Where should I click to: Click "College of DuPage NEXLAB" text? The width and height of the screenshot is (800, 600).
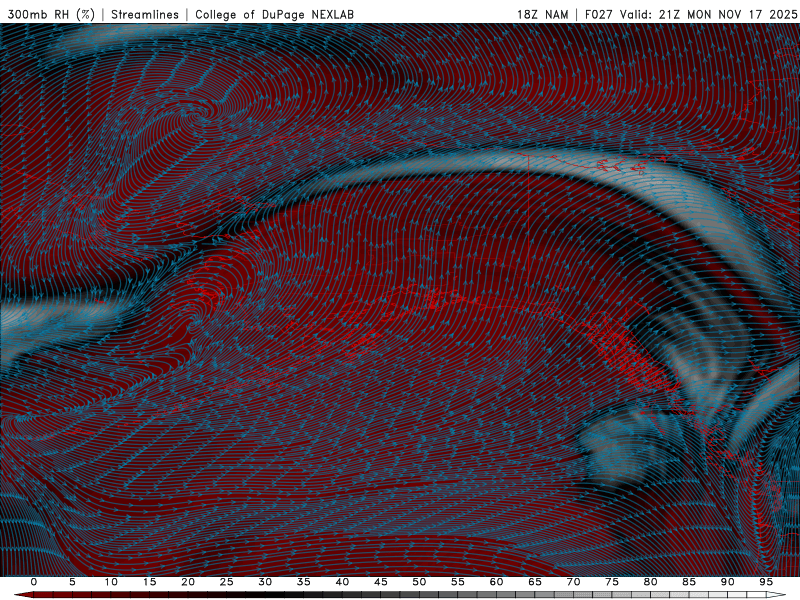tap(274, 15)
